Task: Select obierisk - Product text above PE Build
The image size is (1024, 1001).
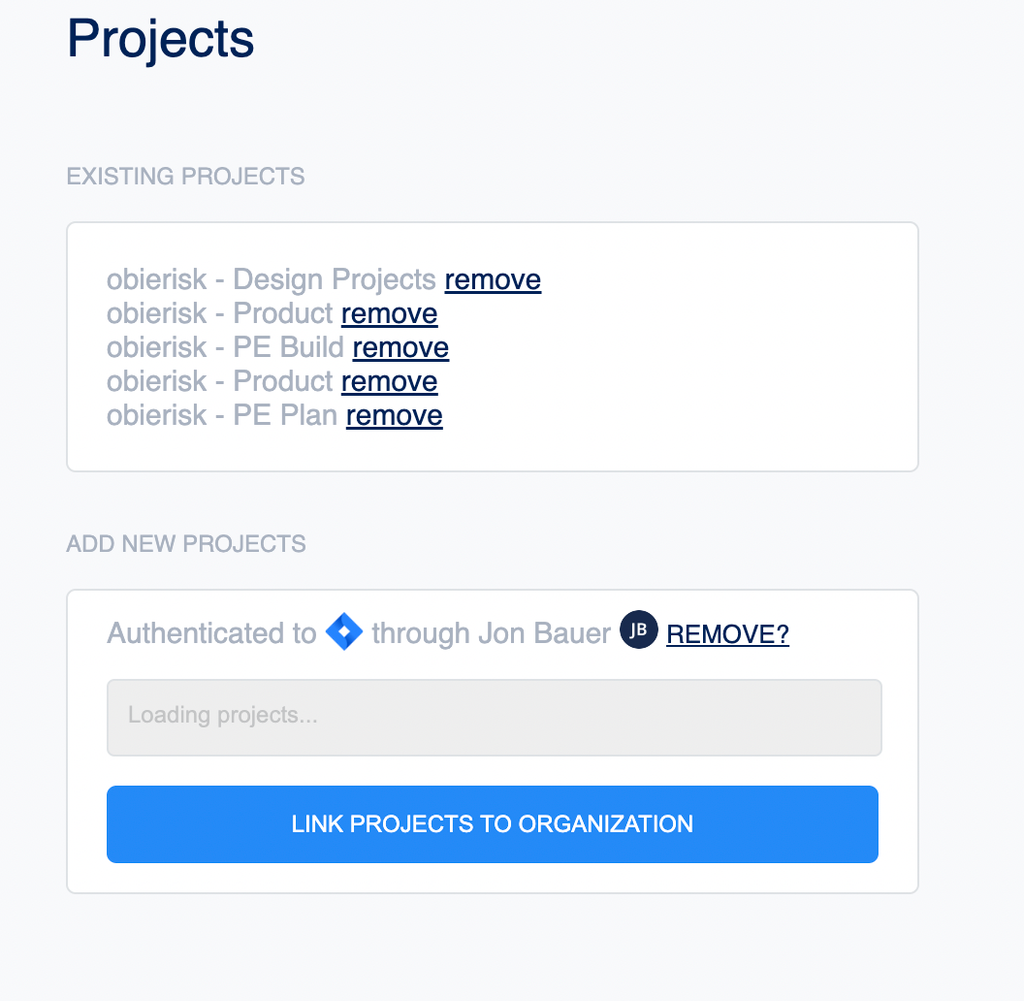Action: click(220, 313)
